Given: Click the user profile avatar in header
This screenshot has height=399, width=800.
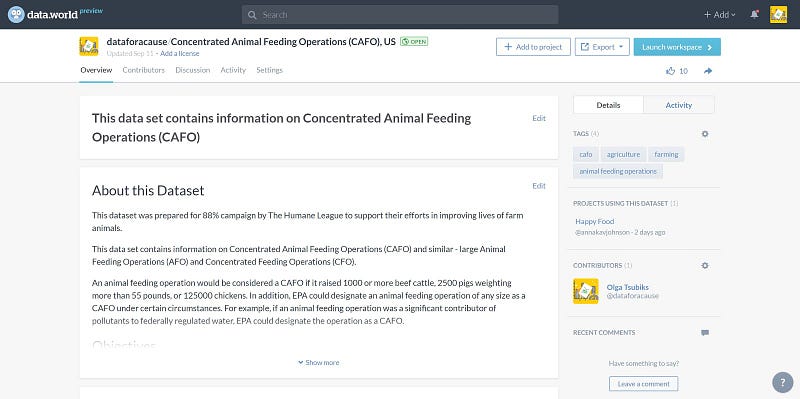Looking at the screenshot, I should [x=778, y=15].
